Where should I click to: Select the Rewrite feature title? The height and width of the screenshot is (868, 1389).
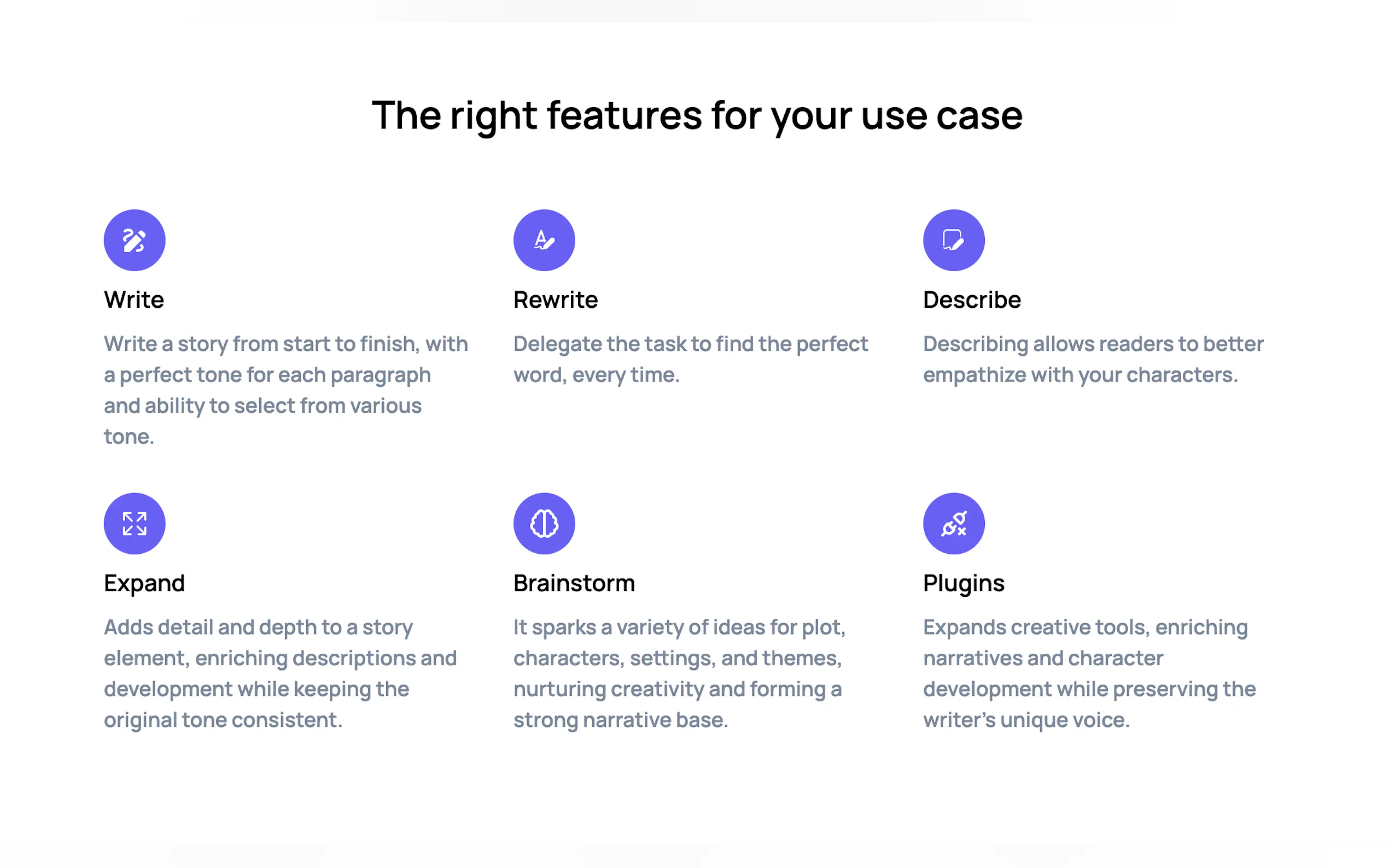pyautogui.click(x=555, y=300)
